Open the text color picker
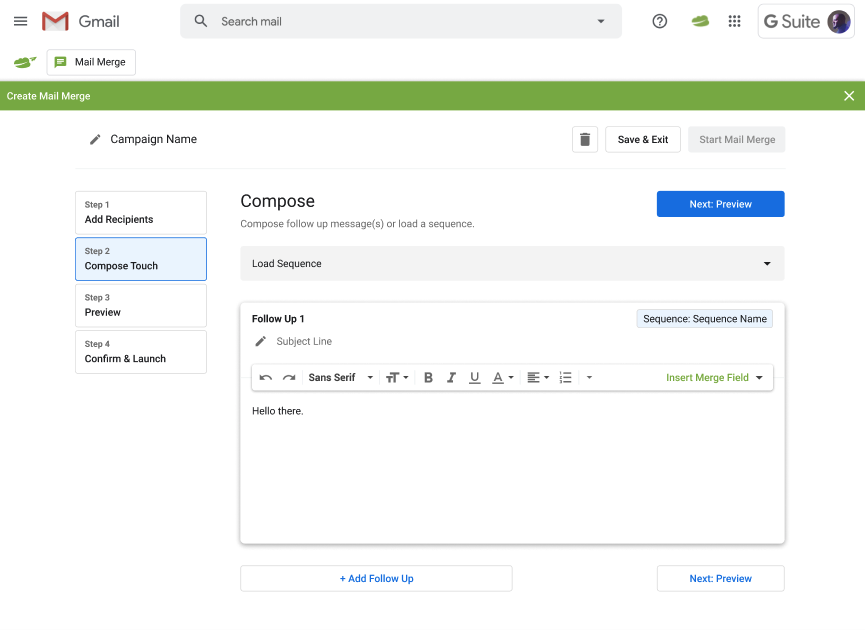 click(502, 378)
